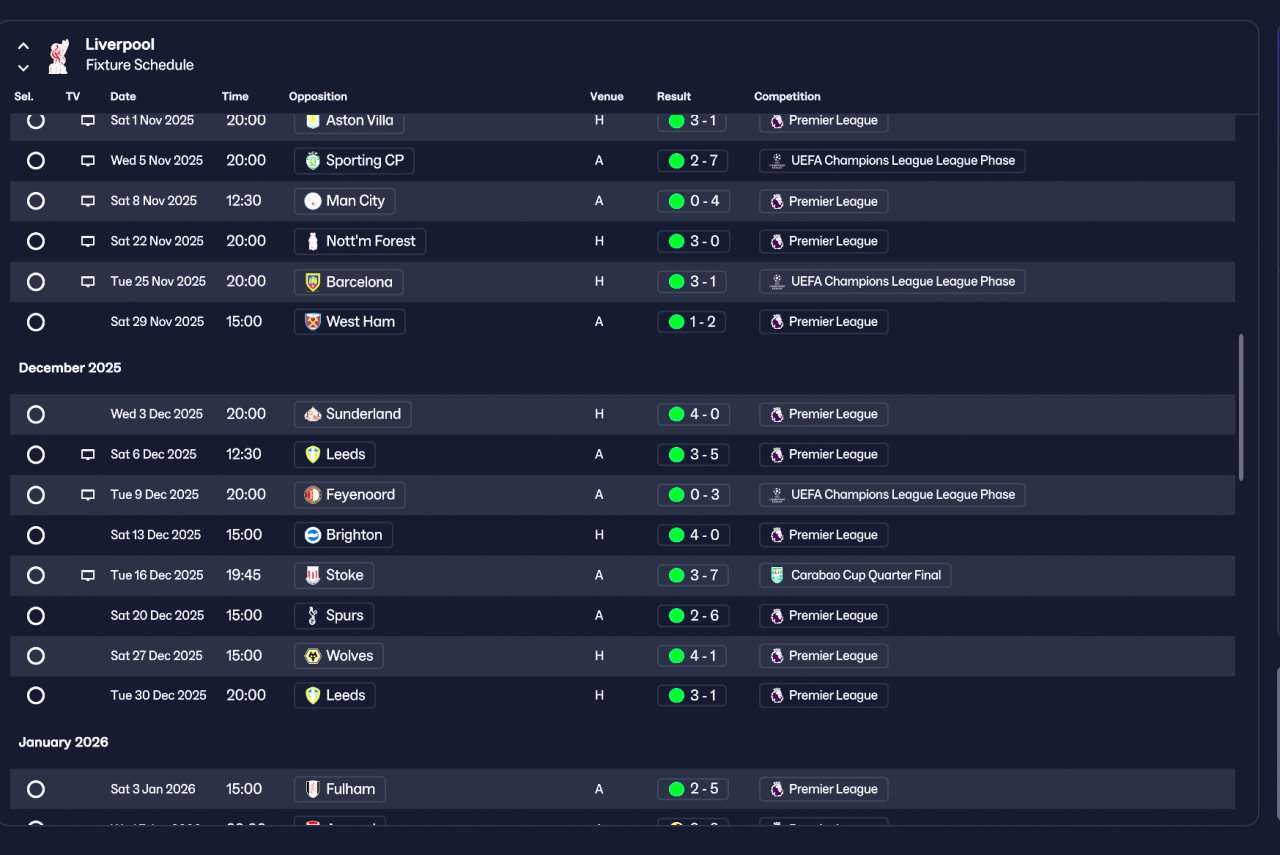The width and height of the screenshot is (1280, 855).
Task: Click Stoke club badge icon
Action: [313, 575]
